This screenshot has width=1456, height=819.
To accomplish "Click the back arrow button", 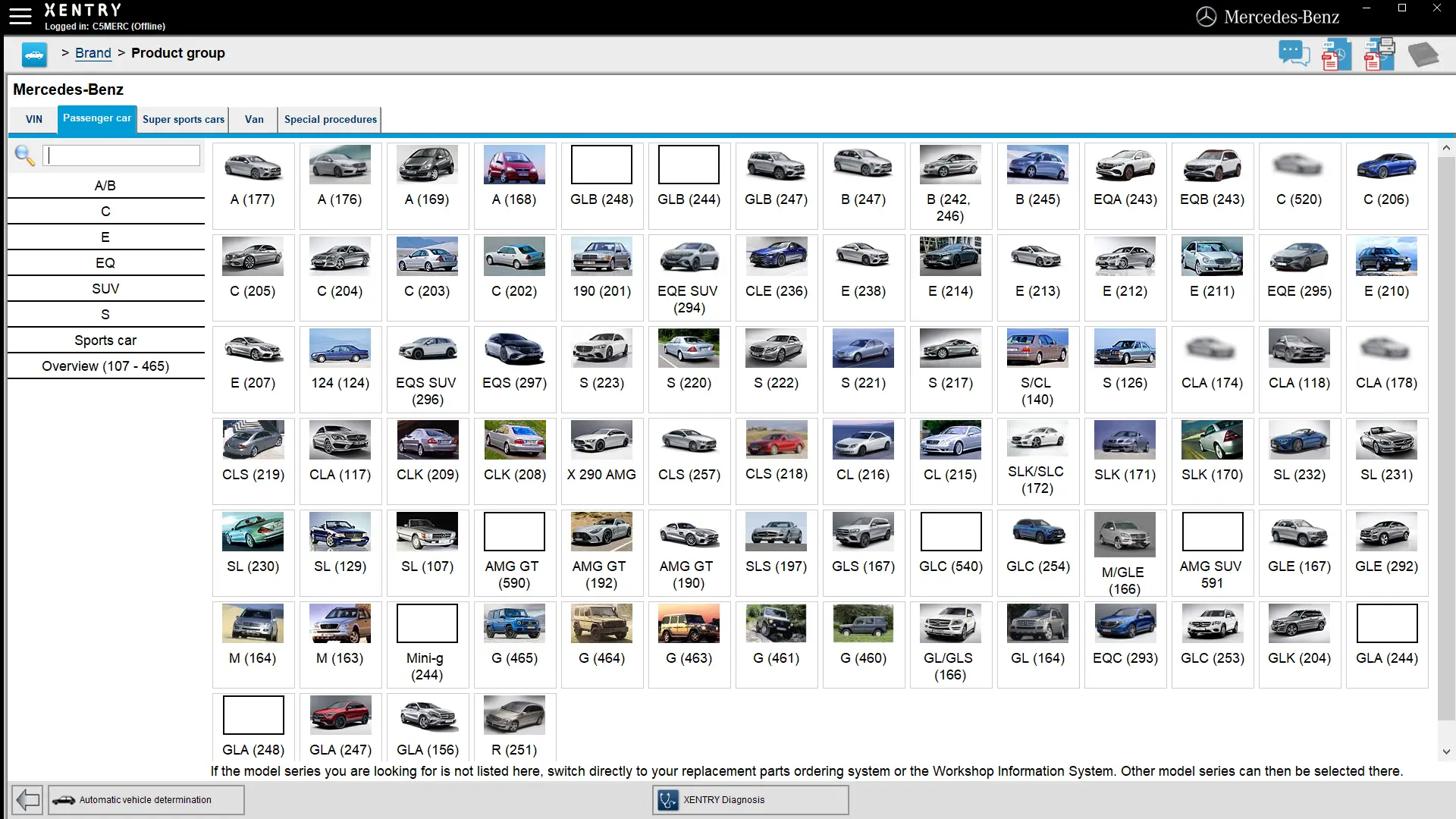I will [x=27, y=799].
